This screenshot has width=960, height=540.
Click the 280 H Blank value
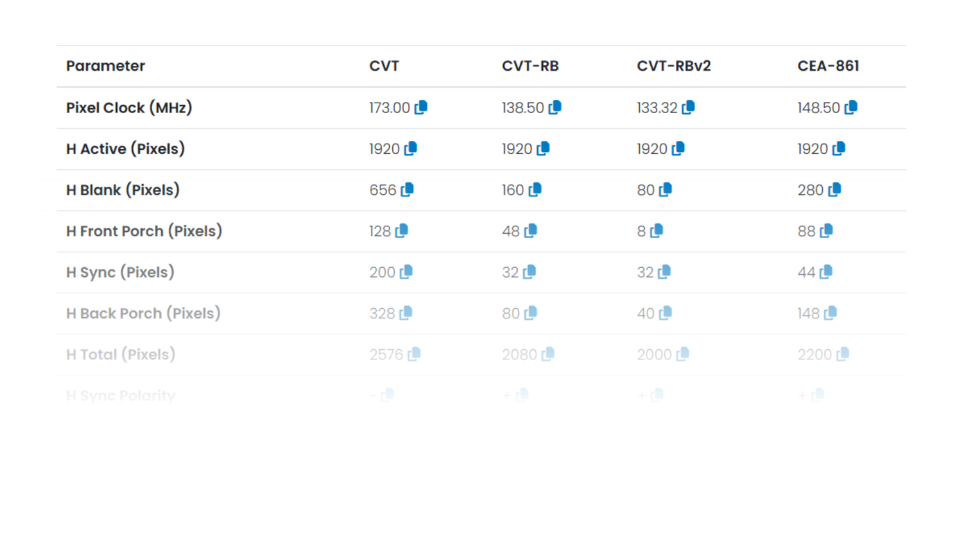point(811,190)
